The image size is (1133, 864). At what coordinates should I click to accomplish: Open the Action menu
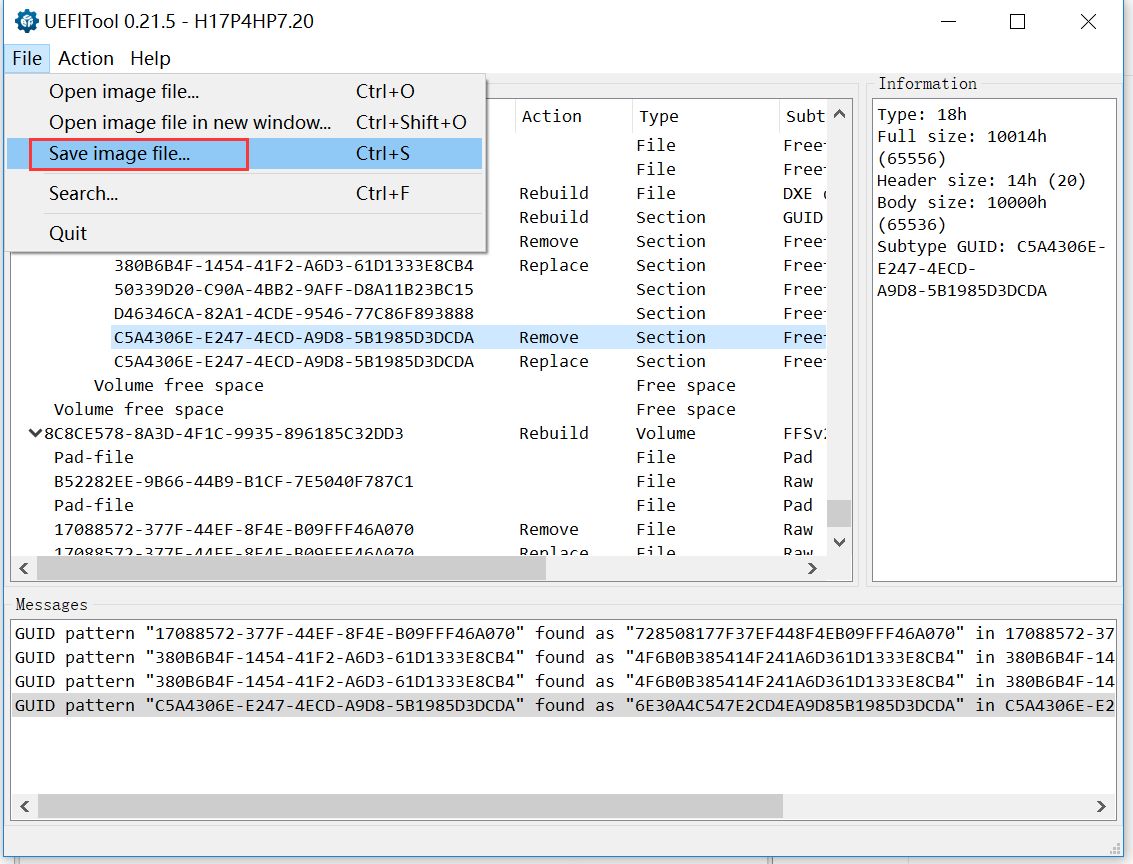click(x=86, y=59)
